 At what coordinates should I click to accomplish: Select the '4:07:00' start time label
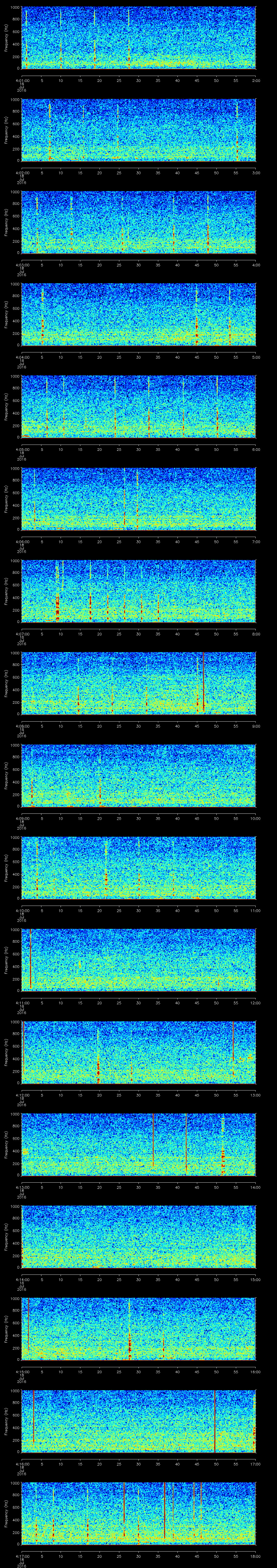coord(22,634)
